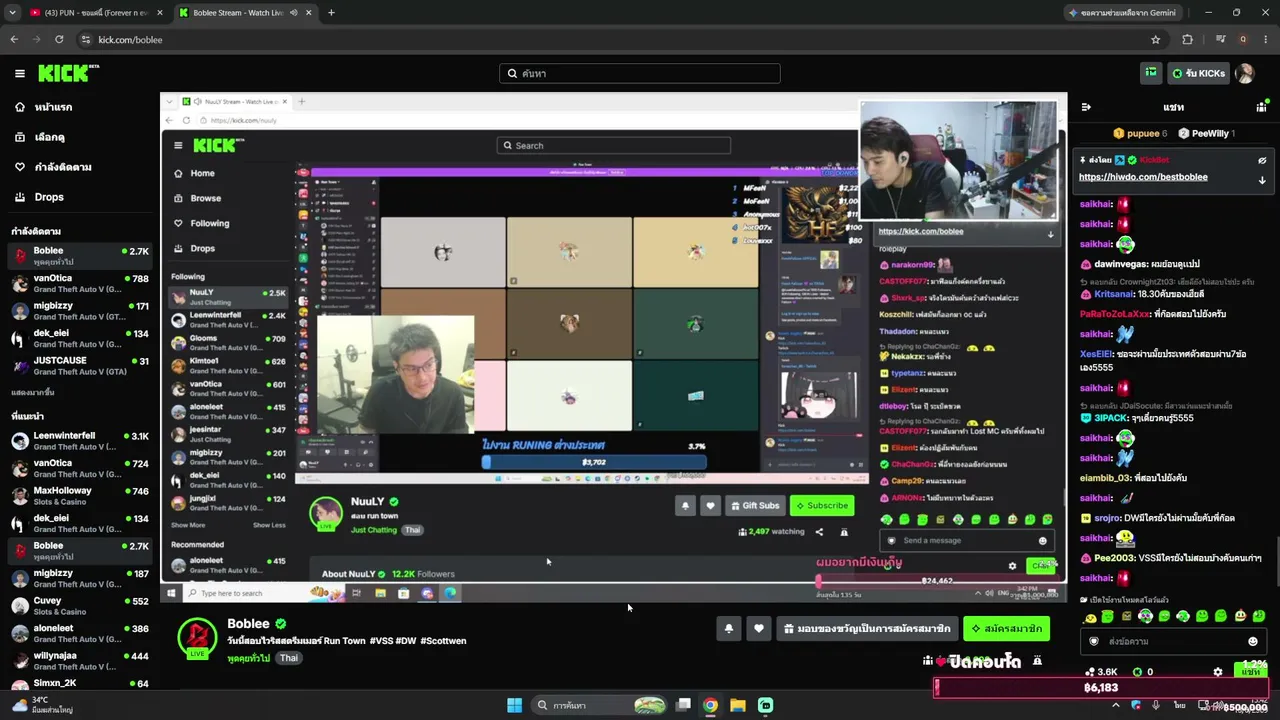Open migbizzy channel with 171 viewers

pyautogui.click(x=79, y=311)
